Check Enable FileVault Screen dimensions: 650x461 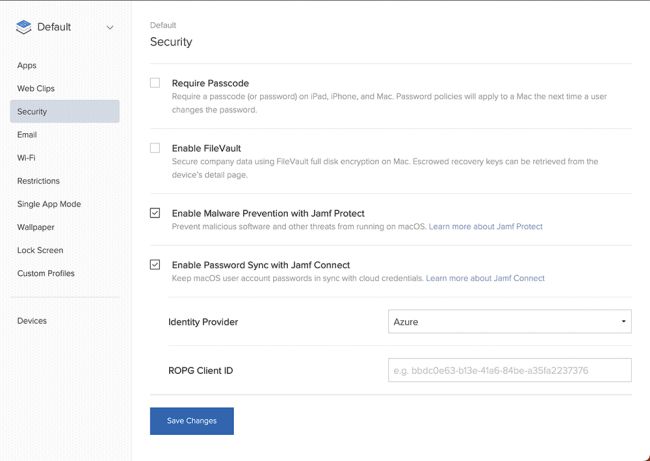(x=155, y=148)
